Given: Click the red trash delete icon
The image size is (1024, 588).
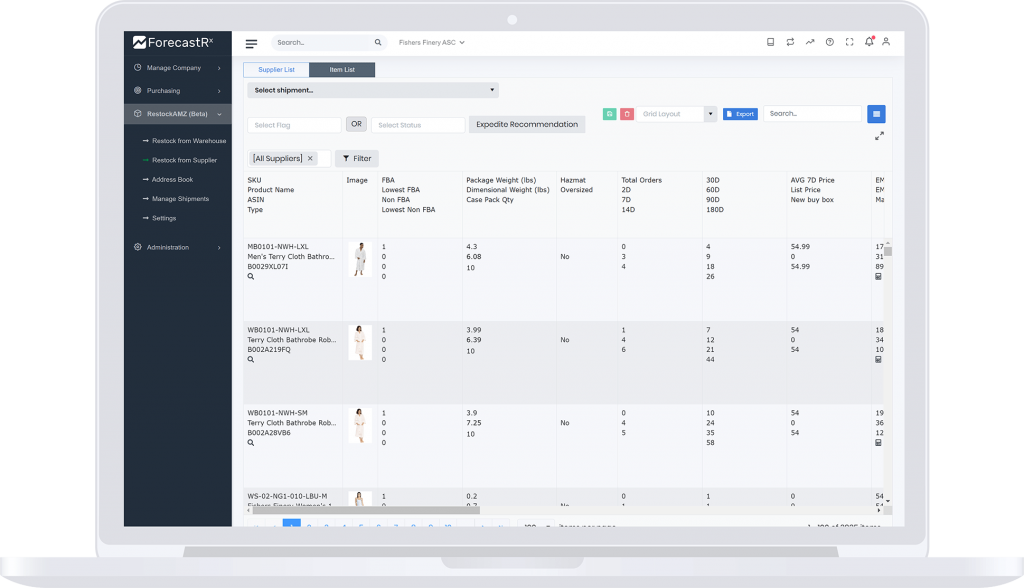Looking at the screenshot, I should point(626,114).
